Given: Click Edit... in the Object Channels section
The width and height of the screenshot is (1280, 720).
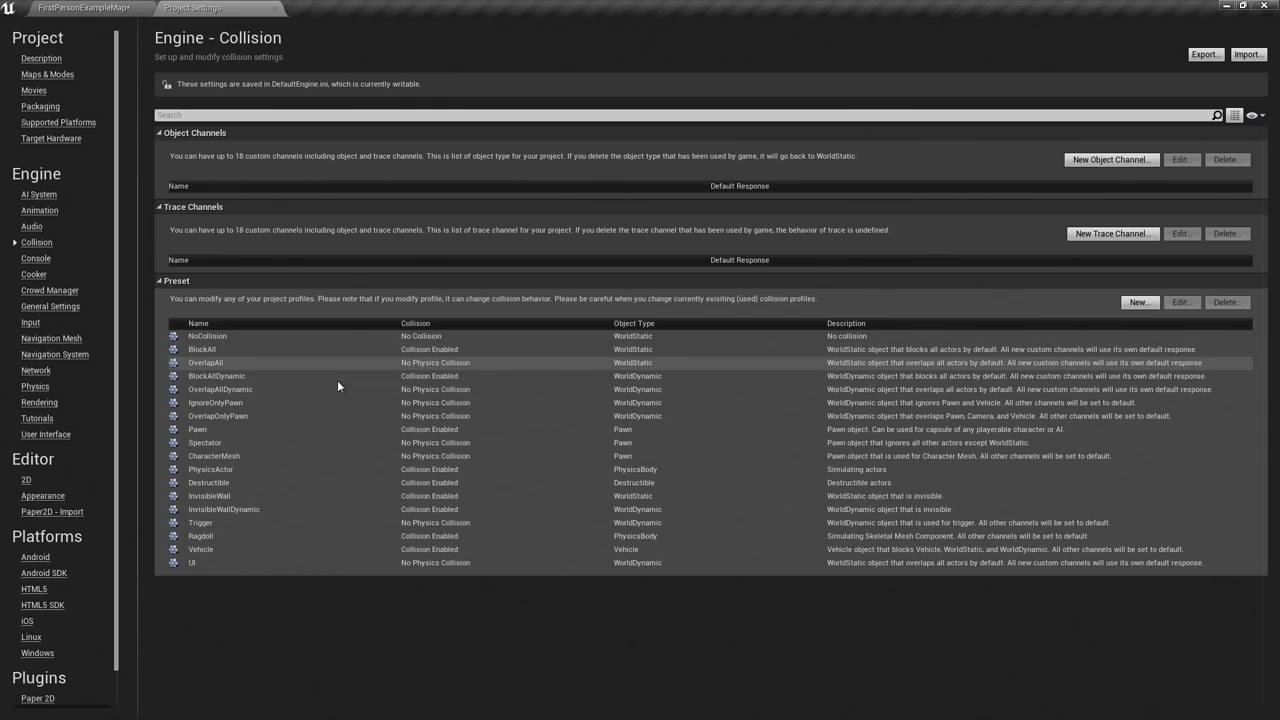Looking at the screenshot, I should click(x=1182, y=160).
